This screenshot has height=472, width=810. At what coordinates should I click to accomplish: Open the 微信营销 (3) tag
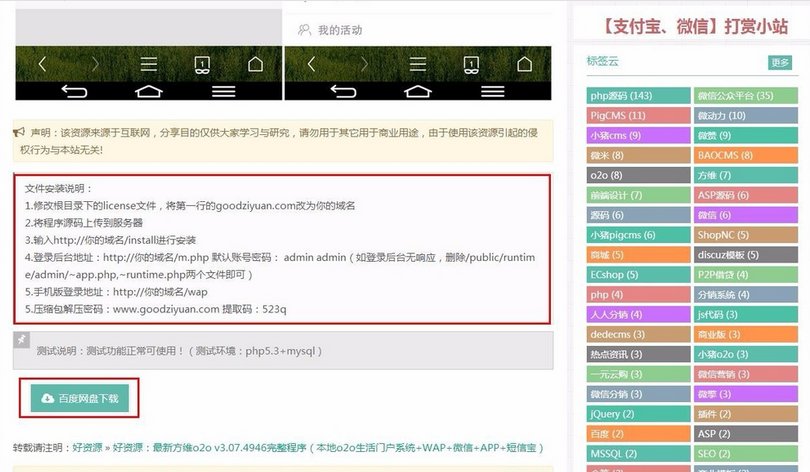(746, 374)
